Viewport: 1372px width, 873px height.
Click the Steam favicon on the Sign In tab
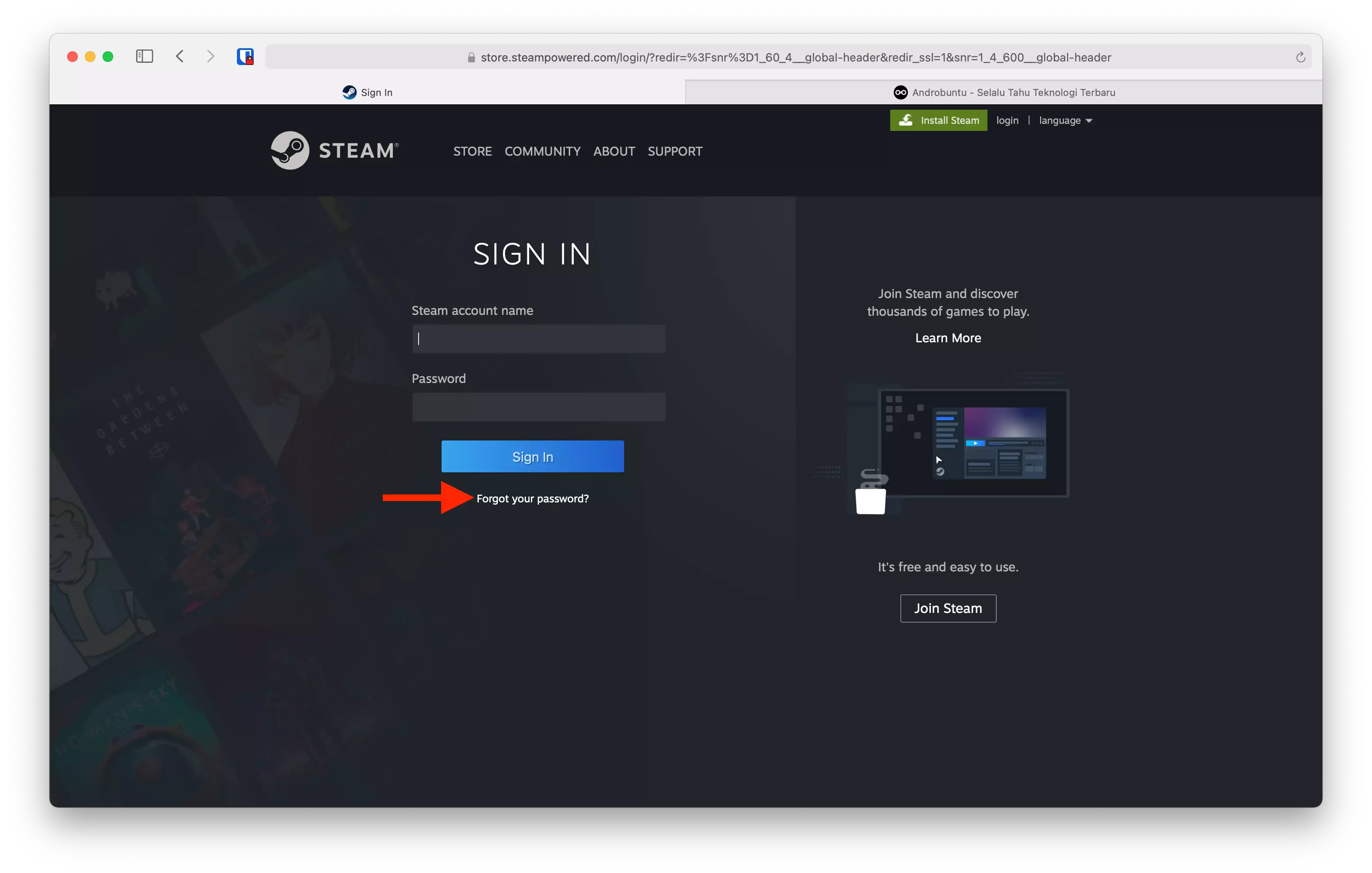(x=349, y=92)
